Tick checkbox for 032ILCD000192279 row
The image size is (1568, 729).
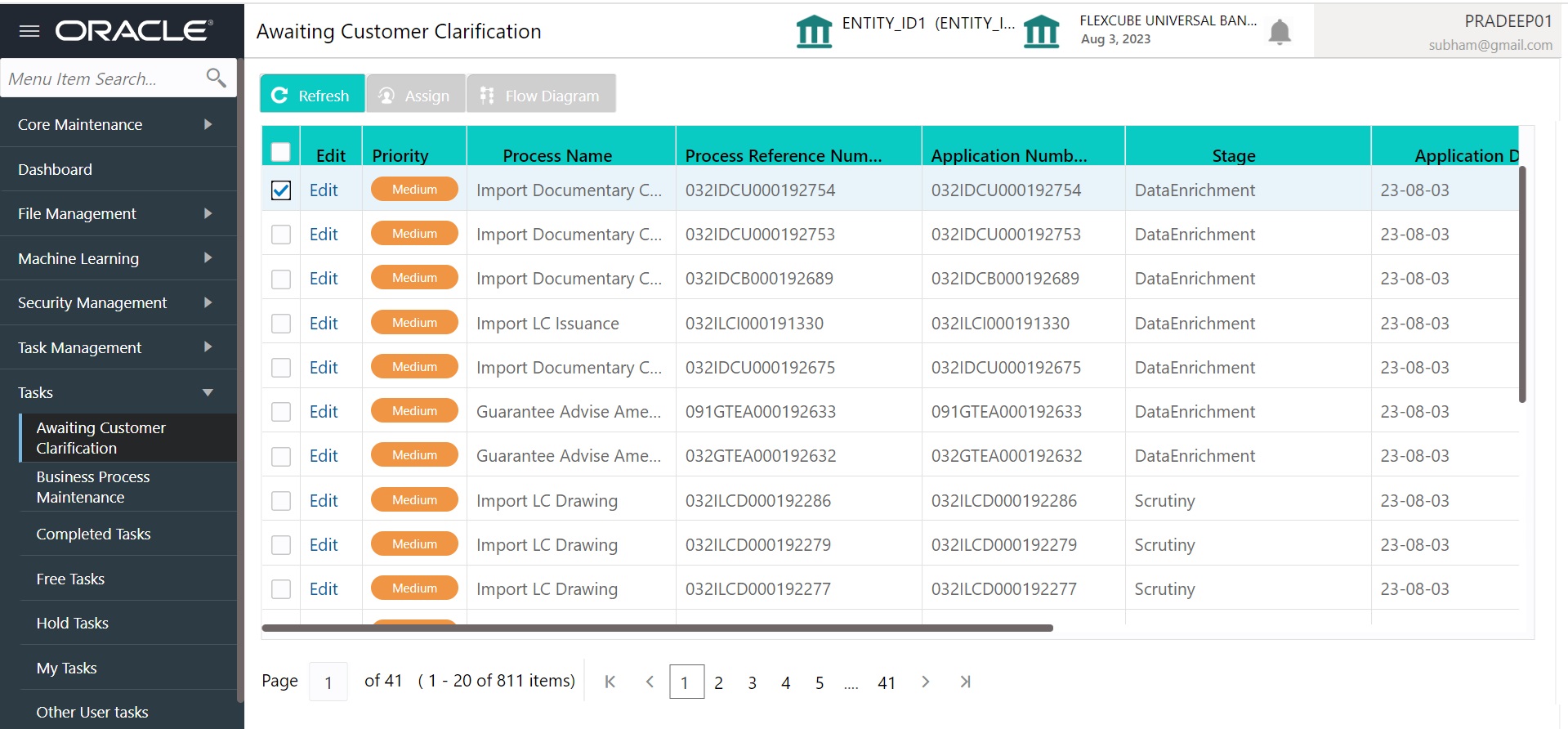[x=280, y=545]
